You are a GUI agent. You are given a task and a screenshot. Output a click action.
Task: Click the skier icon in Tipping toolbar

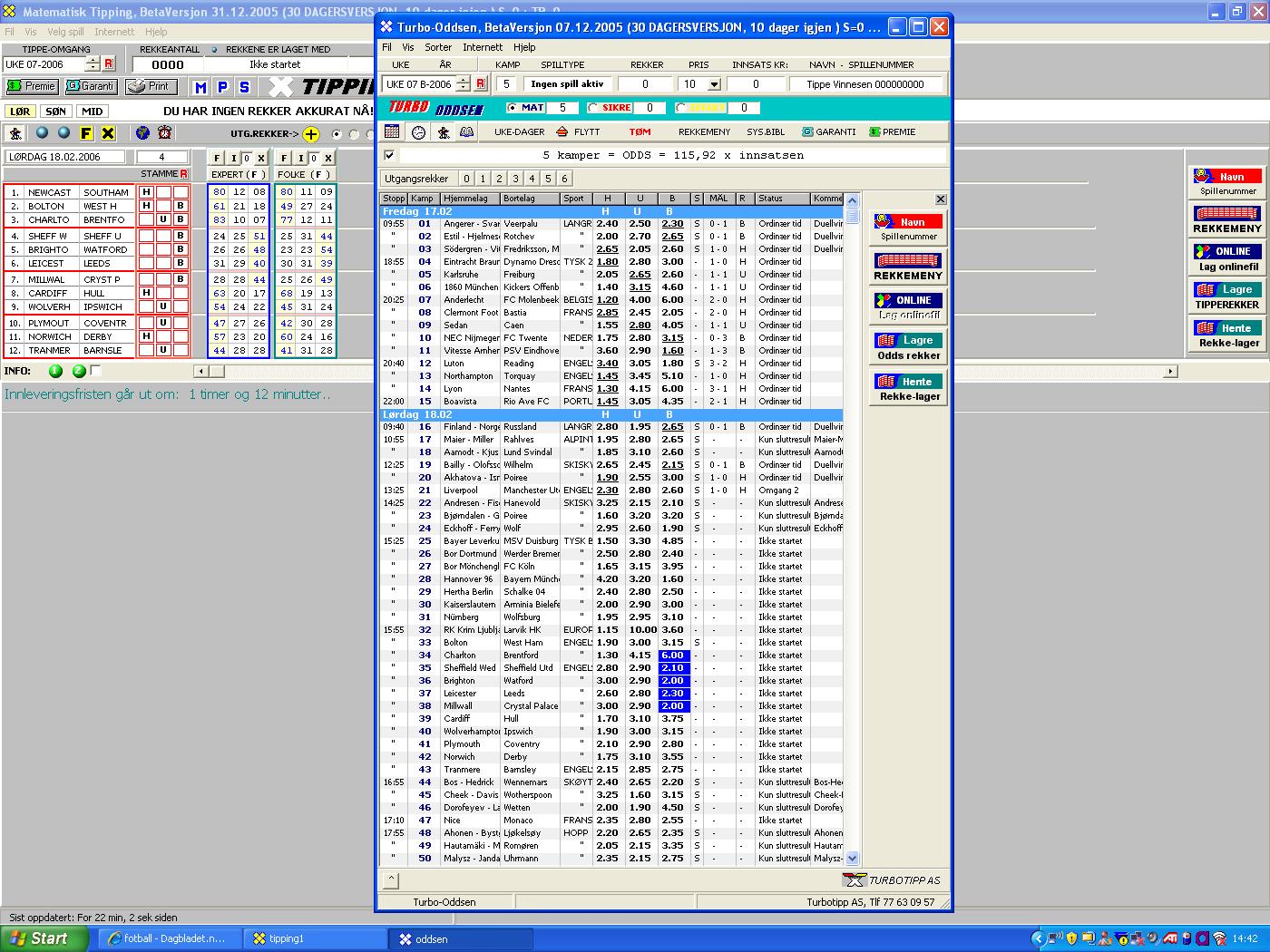(x=17, y=133)
